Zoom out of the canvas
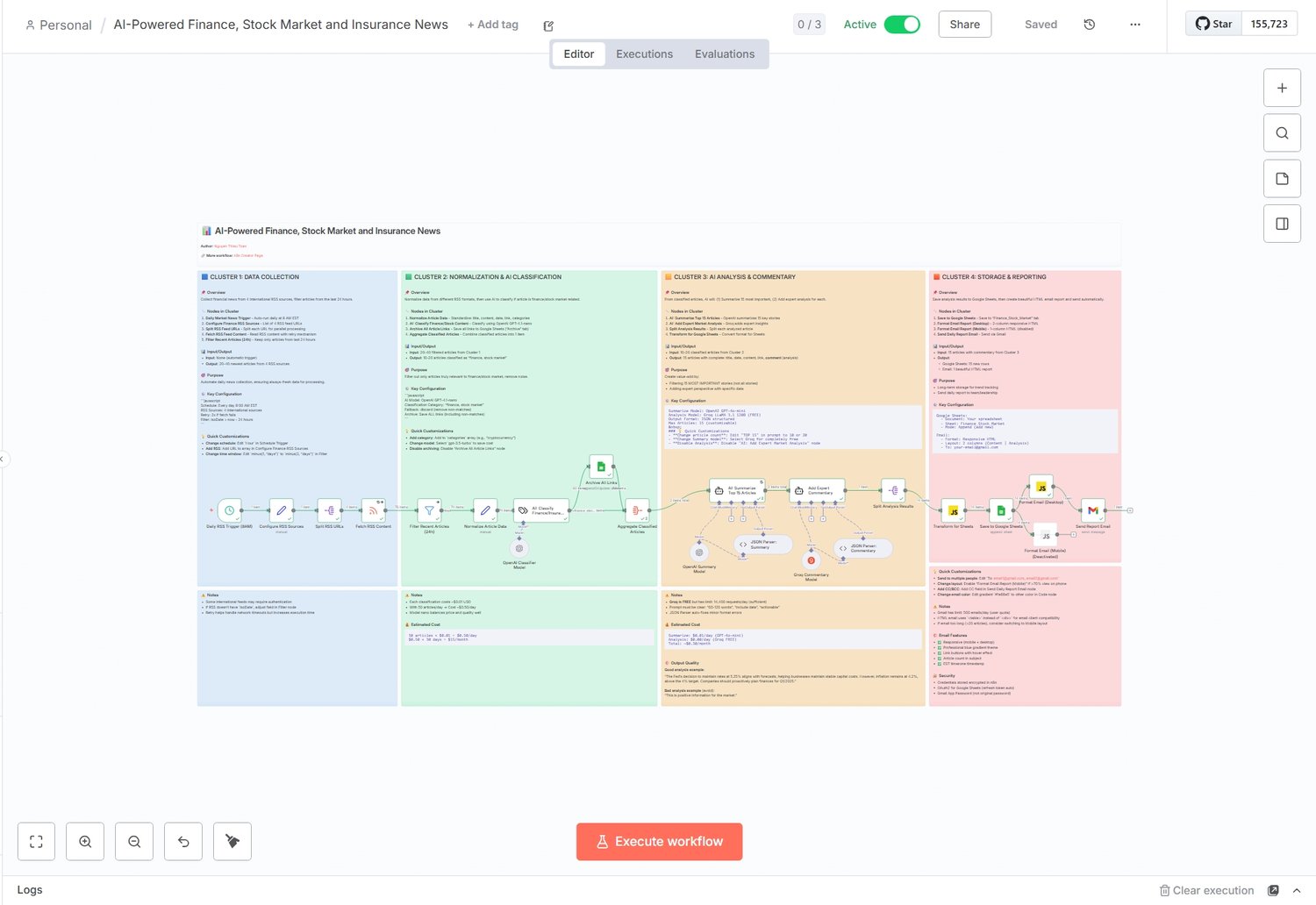The image size is (1316, 905). tap(134, 842)
